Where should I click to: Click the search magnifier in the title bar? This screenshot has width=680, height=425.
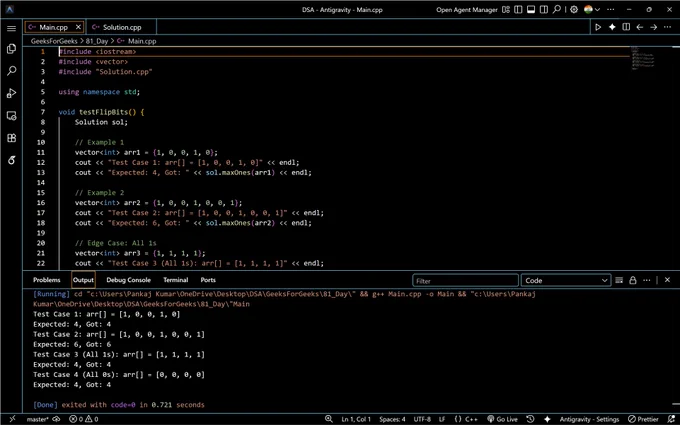point(557,10)
